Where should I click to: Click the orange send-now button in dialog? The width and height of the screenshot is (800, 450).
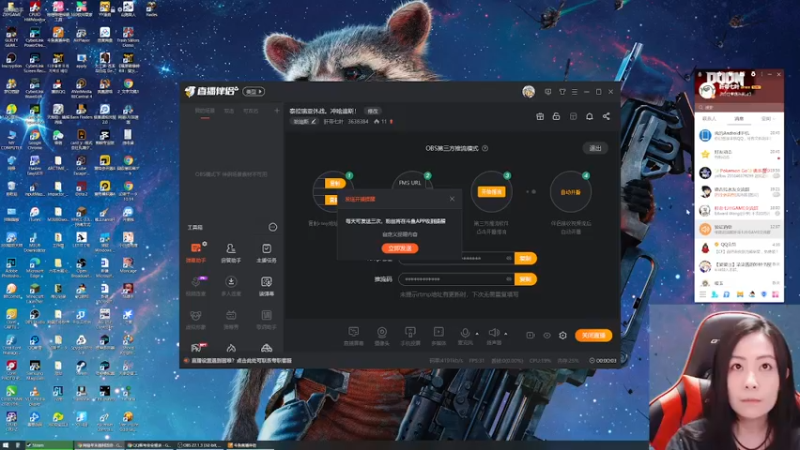pos(400,248)
